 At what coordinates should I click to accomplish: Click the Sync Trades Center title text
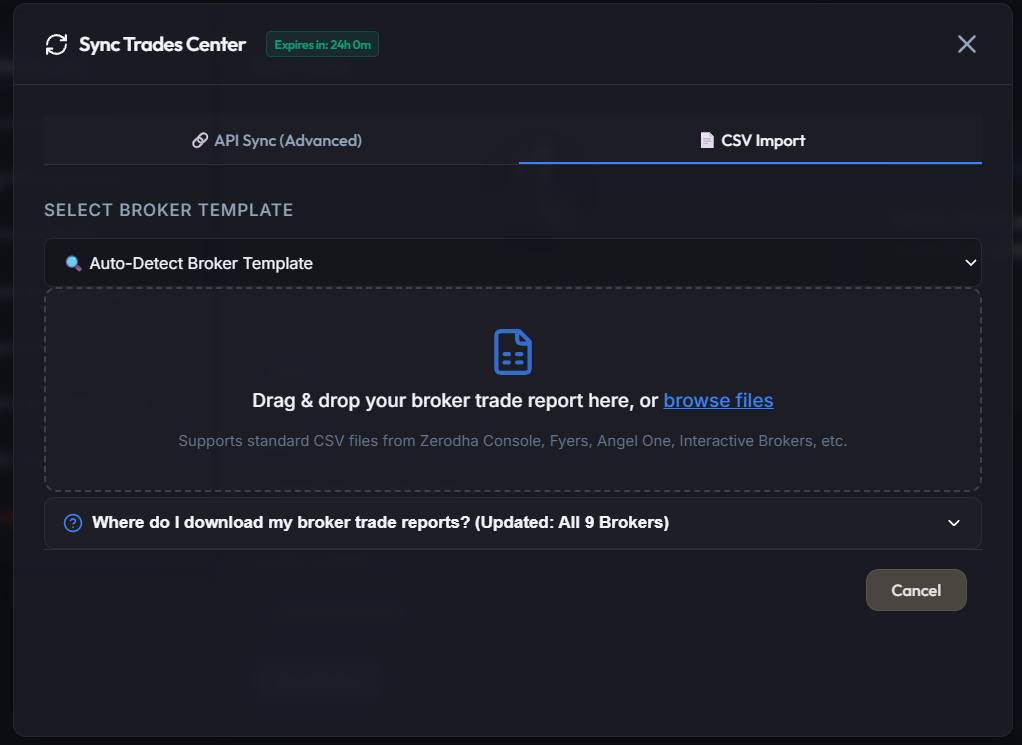click(x=162, y=44)
